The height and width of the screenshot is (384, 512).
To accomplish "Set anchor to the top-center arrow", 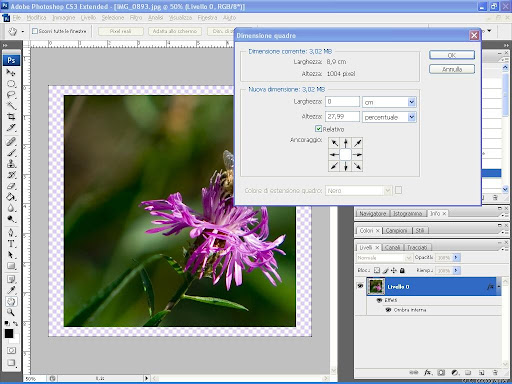I will coord(346,143).
